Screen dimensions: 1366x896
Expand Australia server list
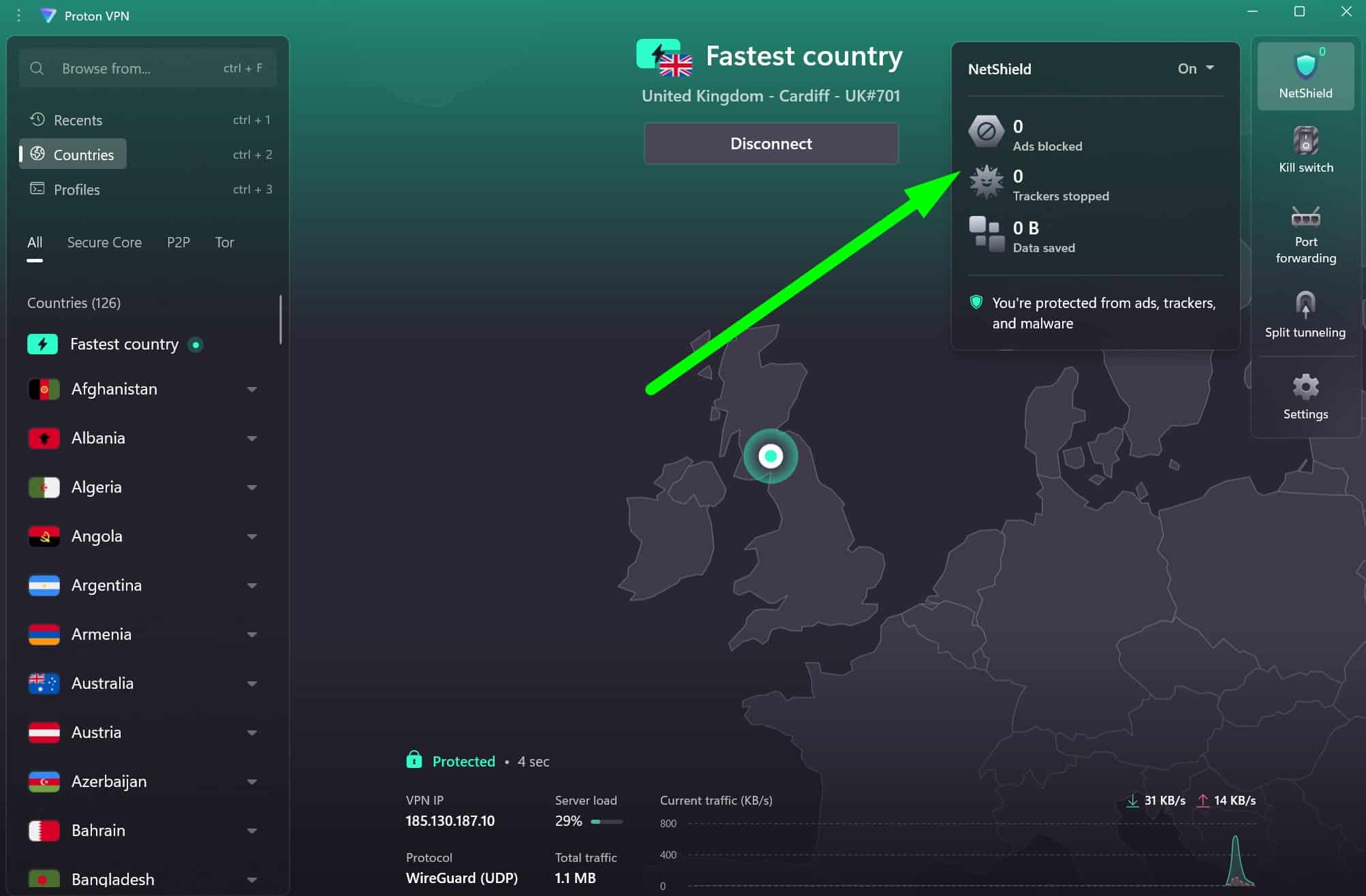coord(252,683)
